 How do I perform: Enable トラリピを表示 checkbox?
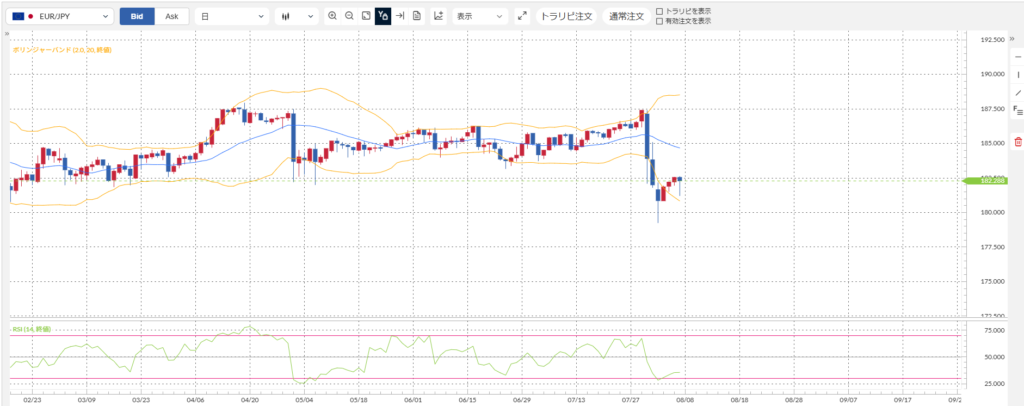[x=660, y=11]
